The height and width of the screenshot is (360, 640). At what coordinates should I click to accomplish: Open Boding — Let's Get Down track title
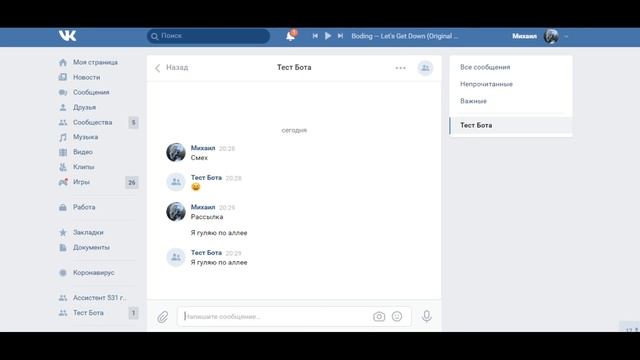coord(404,36)
